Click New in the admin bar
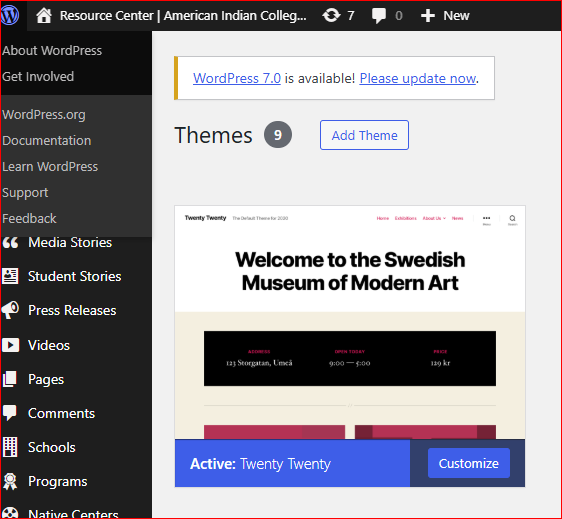 [x=456, y=16]
